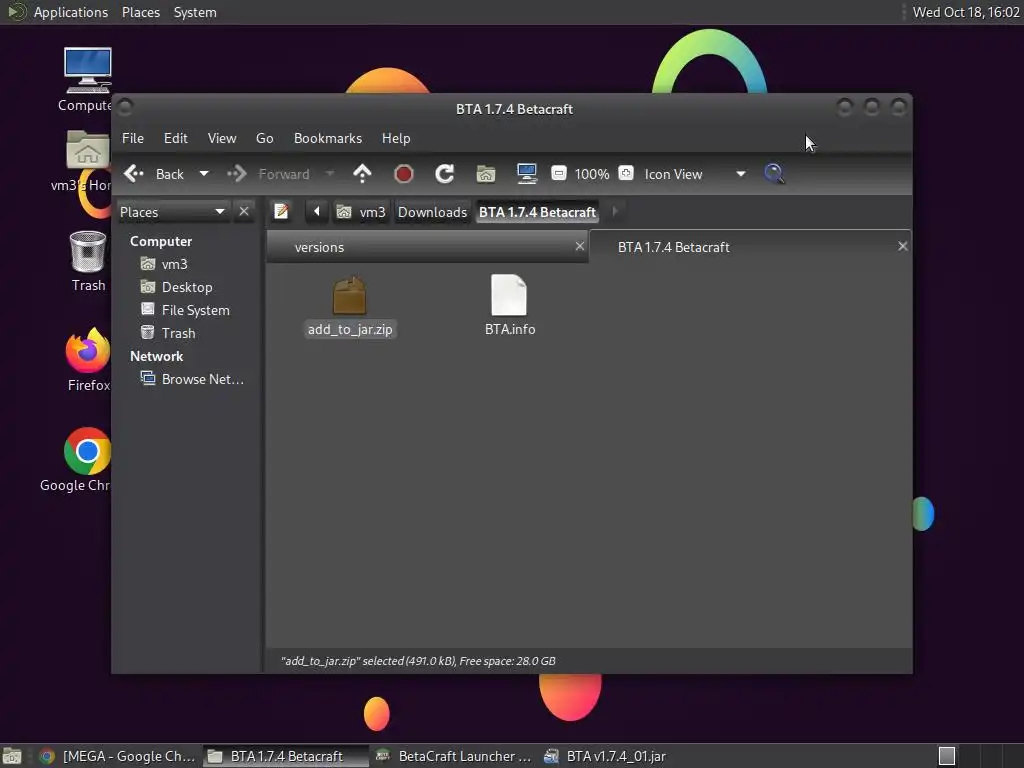Open the Help menu
Viewport: 1024px width, 768px height.
(x=396, y=138)
